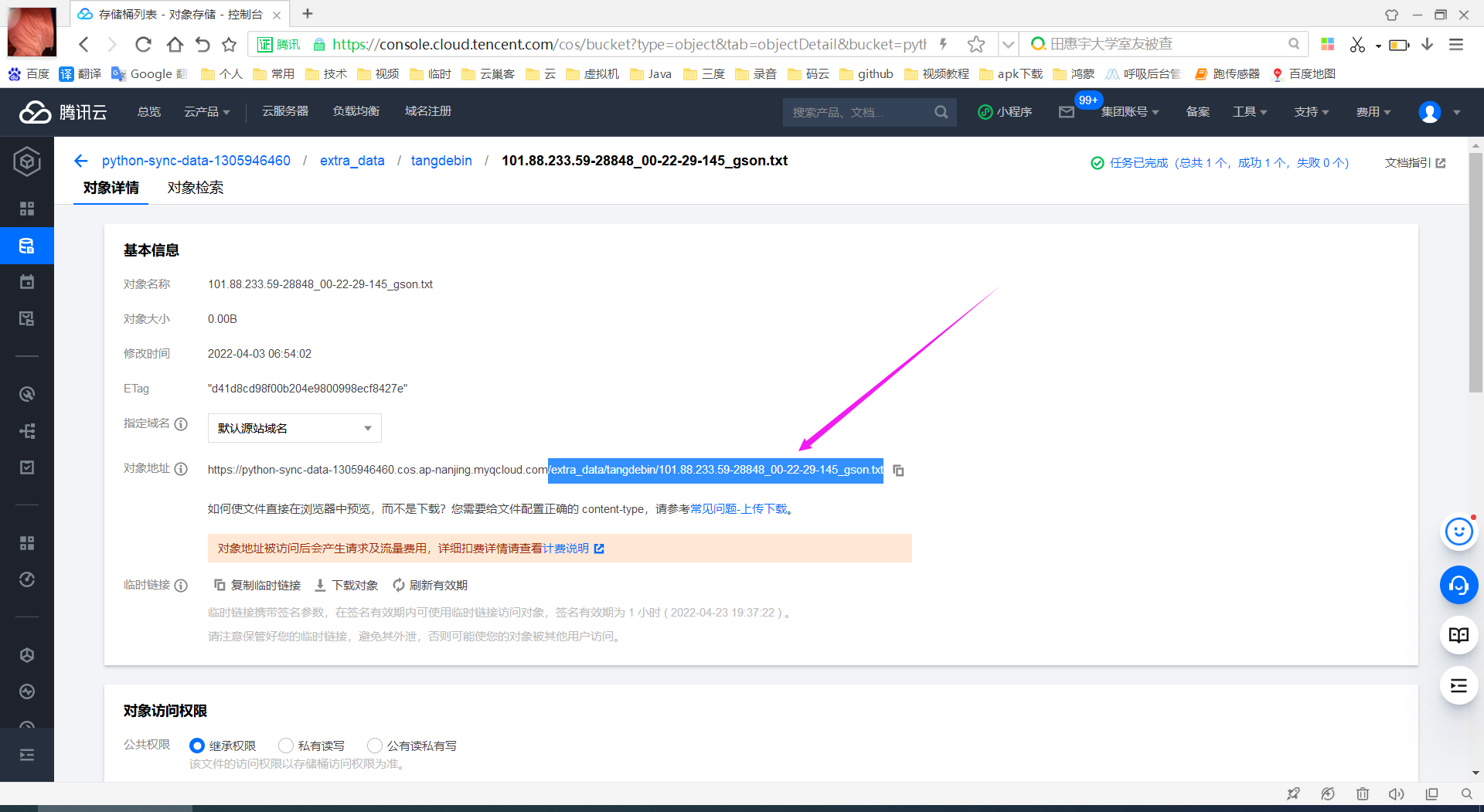Image resolution: width=1484 pixels, height=812 pixels.
Task: Click the 下载对象 button
Action: (346, 586)
